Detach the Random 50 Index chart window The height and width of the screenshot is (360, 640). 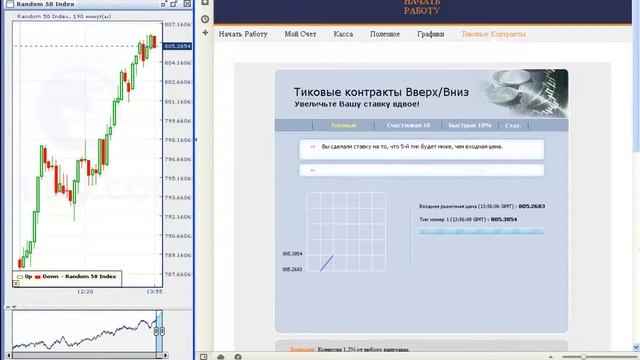click(164, 4)
